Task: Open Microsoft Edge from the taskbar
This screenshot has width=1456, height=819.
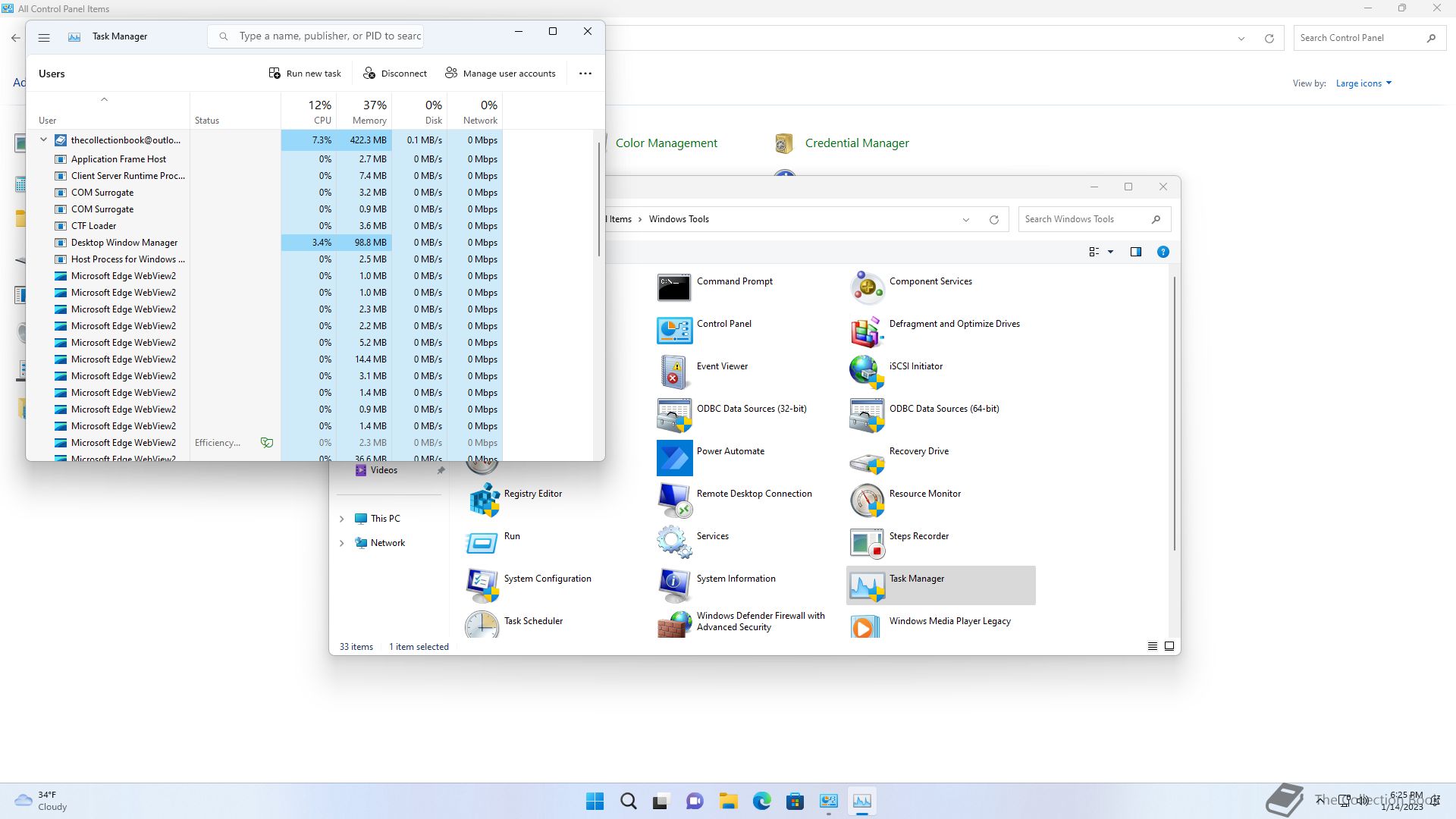Action: coord(761,801)
